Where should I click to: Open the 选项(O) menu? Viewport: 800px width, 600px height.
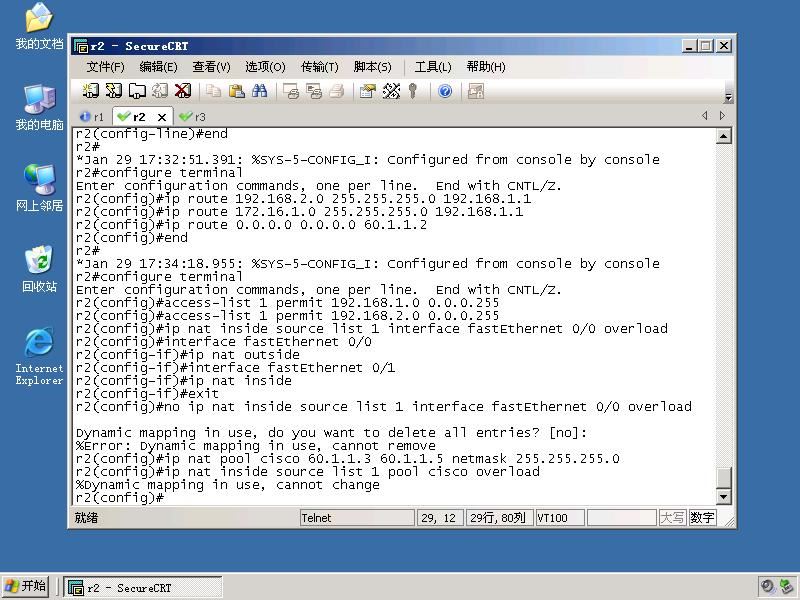(x=265, y=67)
